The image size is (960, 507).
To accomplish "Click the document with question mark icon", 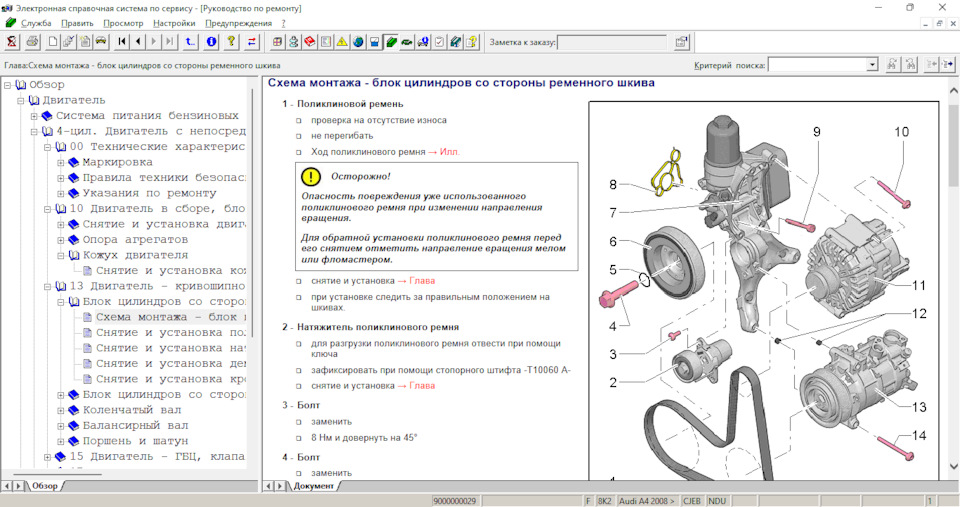I will pyautogui.click(x=471, y=42).
